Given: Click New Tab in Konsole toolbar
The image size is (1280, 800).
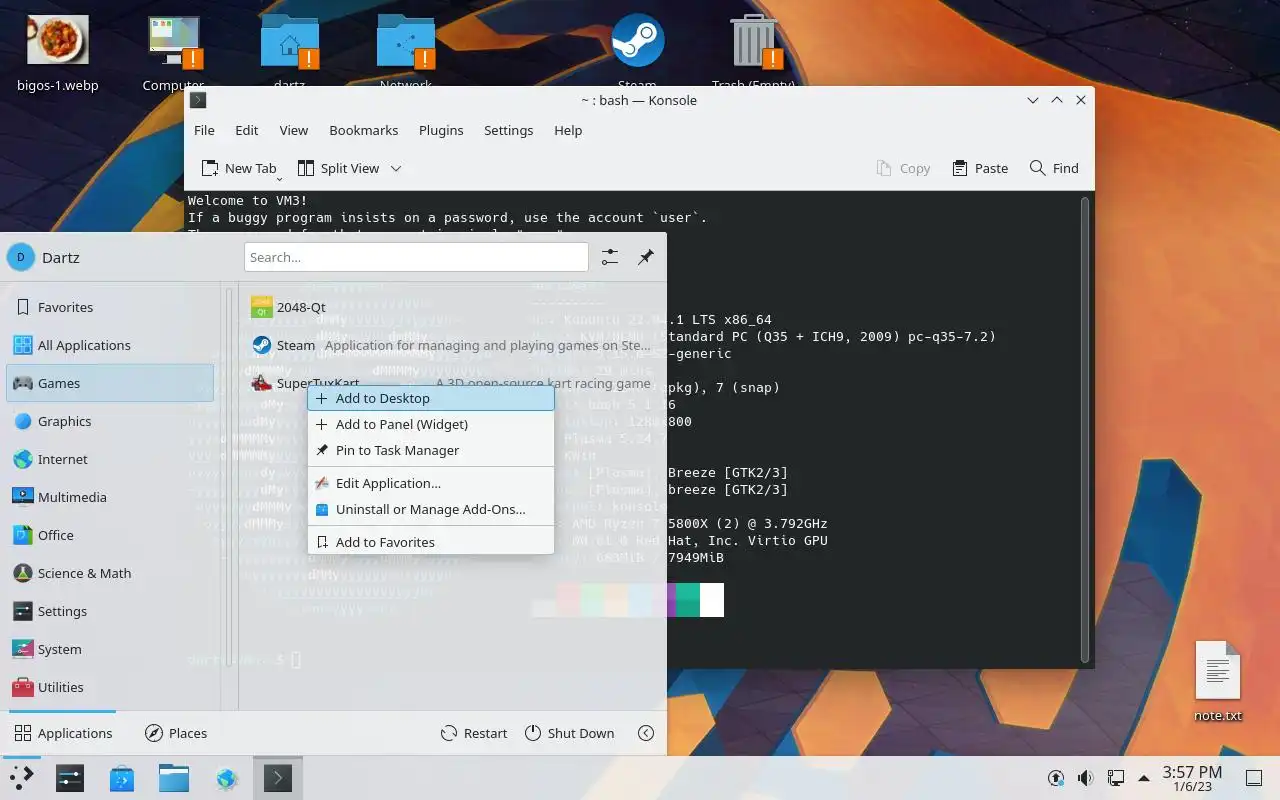Looking at the screenshot, I should (x=239, y=168).
